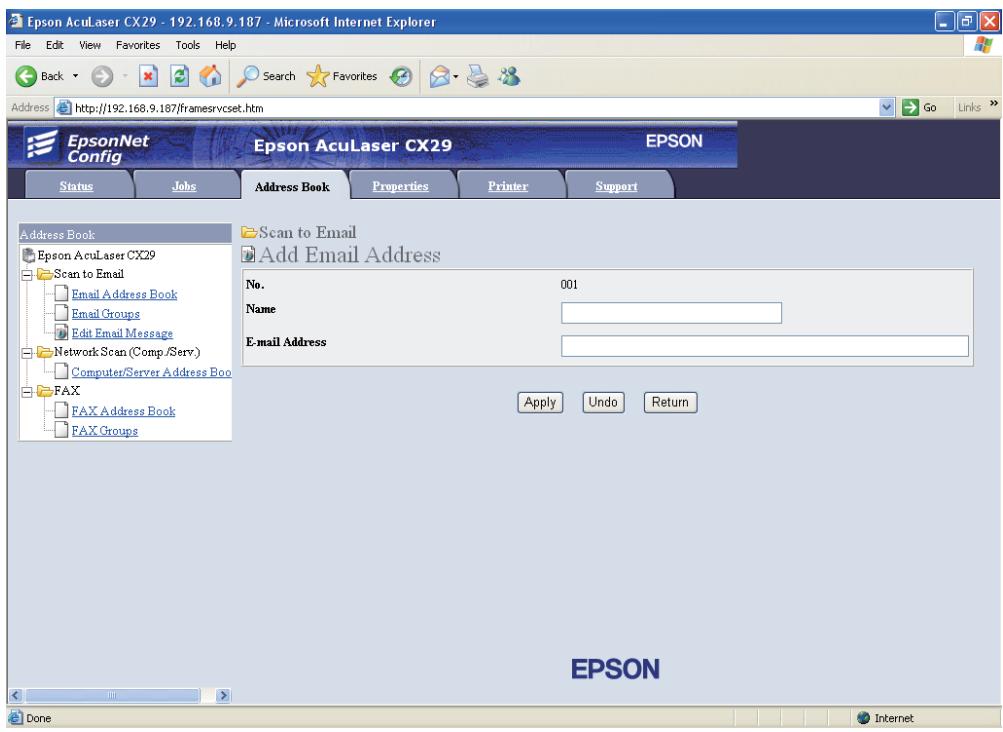Open the Forward history dropdown arrow
The height and width of the screenshot is (732, 1003).
click(125, 76)
